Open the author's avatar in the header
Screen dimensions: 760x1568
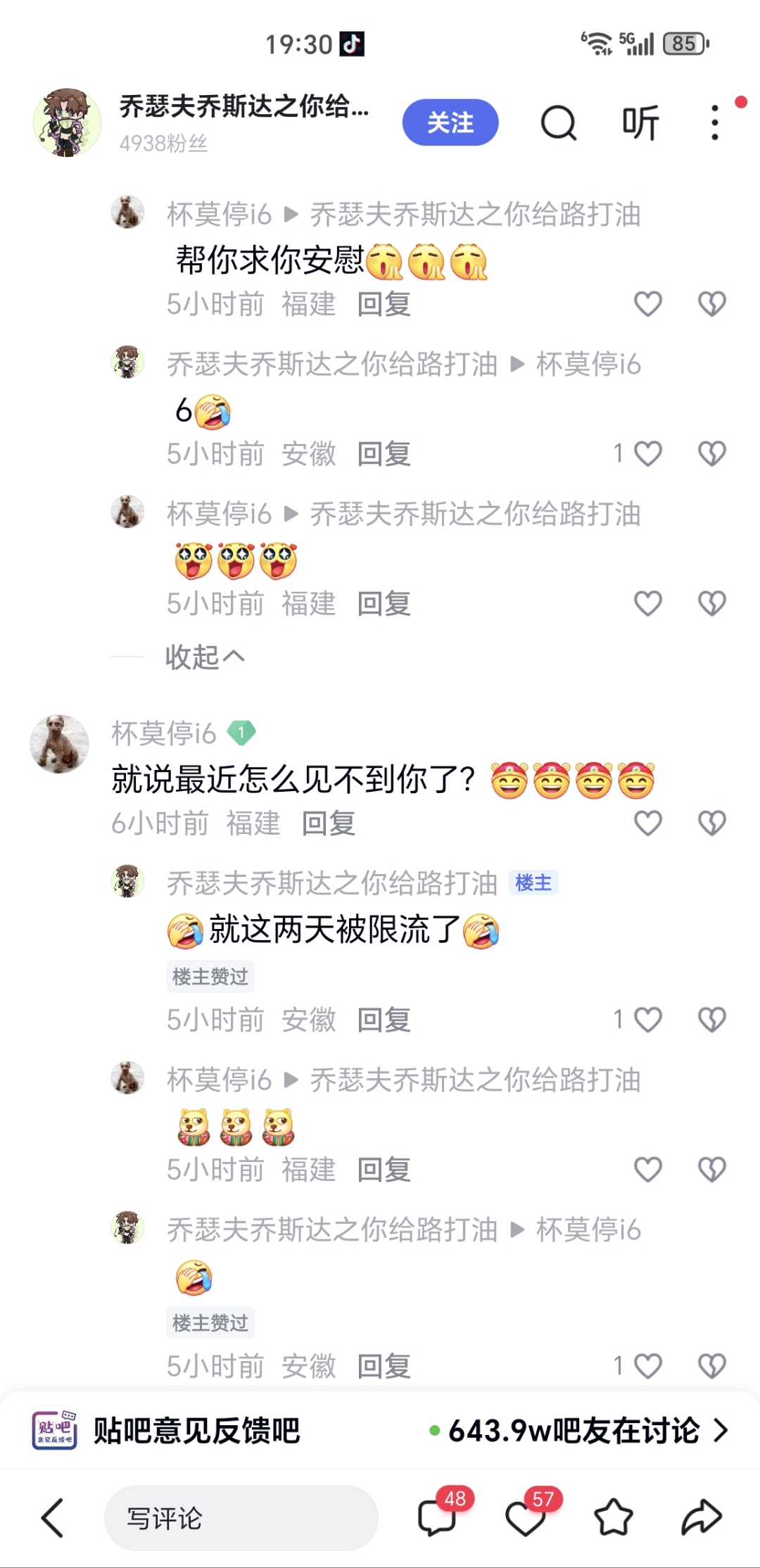tap(67, 122)
